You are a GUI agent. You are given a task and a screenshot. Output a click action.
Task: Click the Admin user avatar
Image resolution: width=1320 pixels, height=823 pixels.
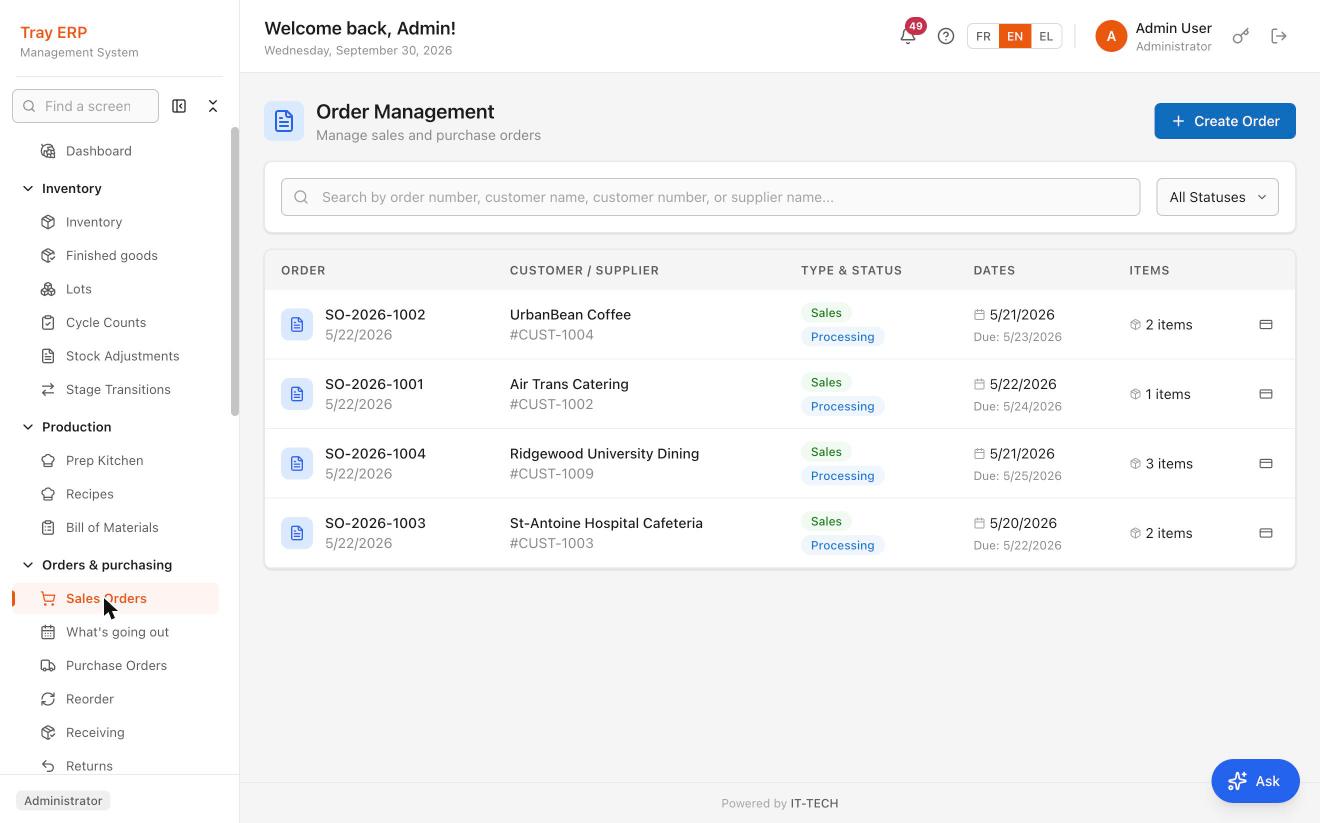(1111, 36)
